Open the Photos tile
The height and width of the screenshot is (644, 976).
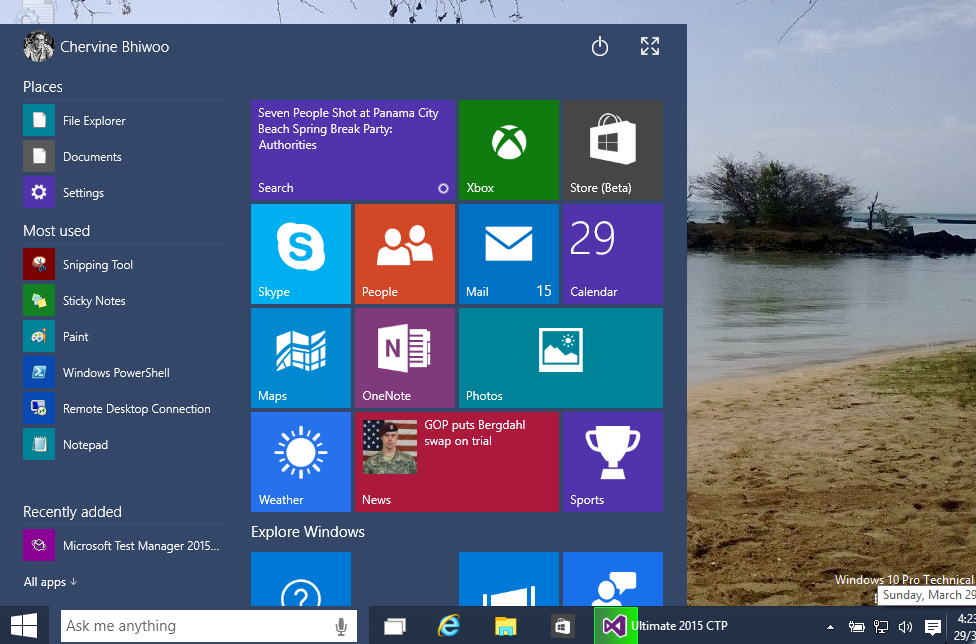coord(561,358)
